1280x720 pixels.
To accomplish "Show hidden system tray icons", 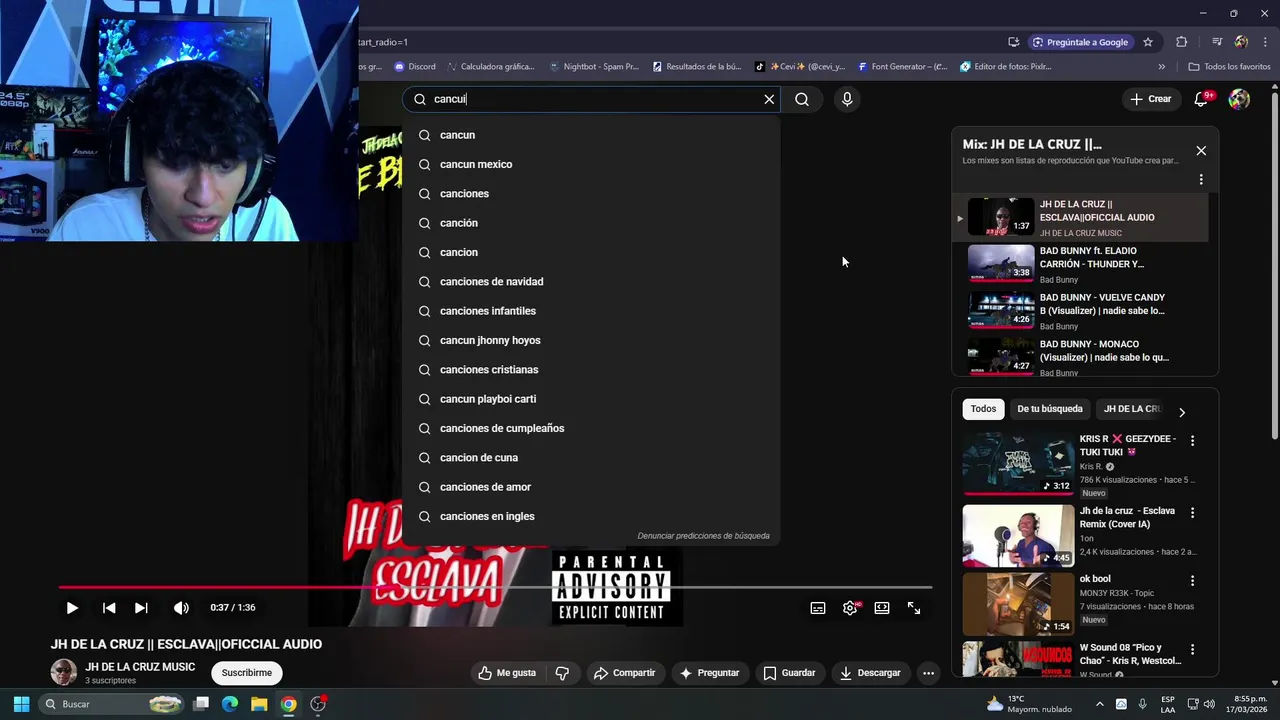I will pos(1101,704).
